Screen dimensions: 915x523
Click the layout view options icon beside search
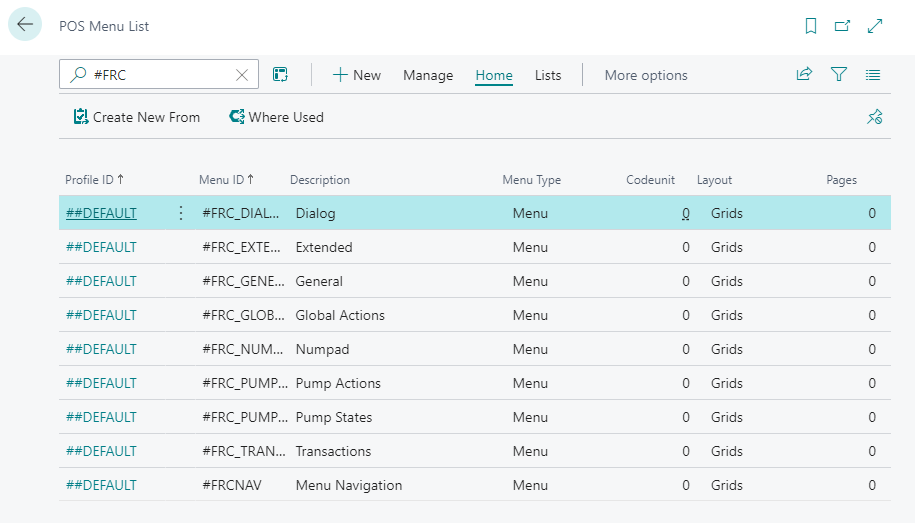point(281,75)
